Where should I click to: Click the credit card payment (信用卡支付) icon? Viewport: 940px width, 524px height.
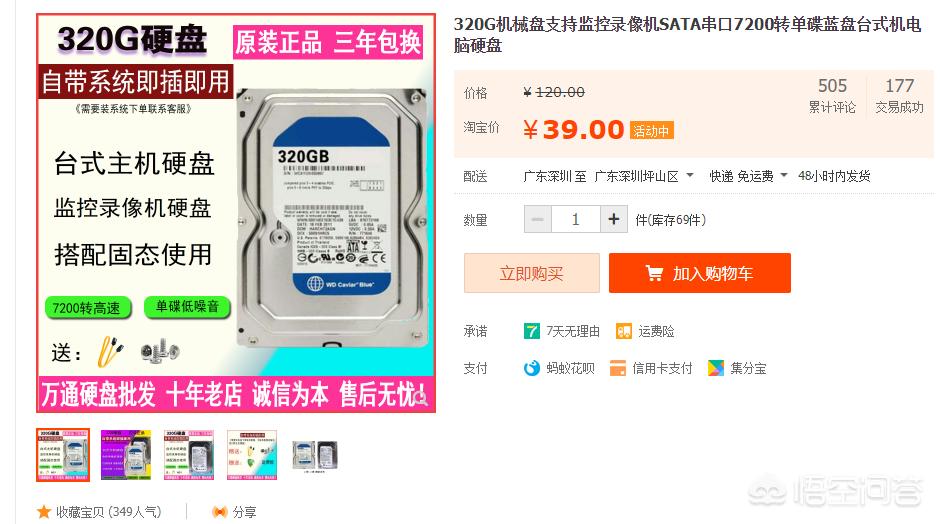(617, 368)
